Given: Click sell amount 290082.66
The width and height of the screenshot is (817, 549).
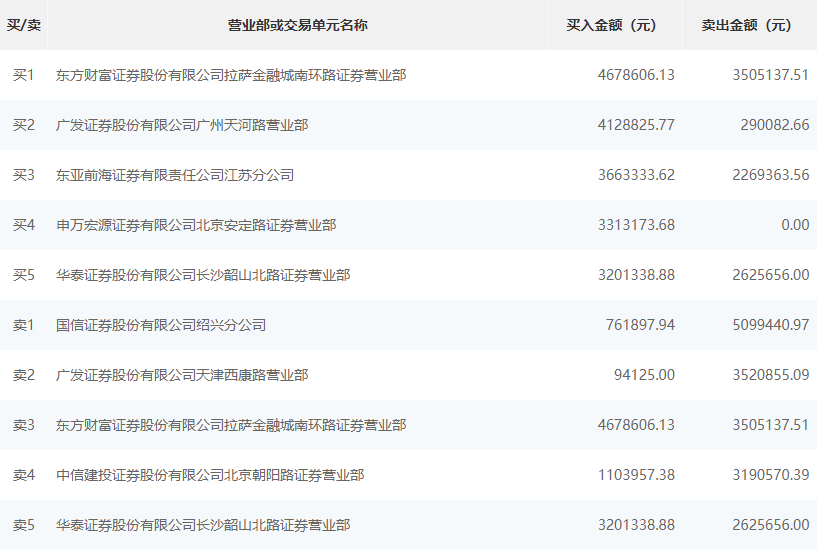Looking at the screenshot, I should (x=775, y=125).
